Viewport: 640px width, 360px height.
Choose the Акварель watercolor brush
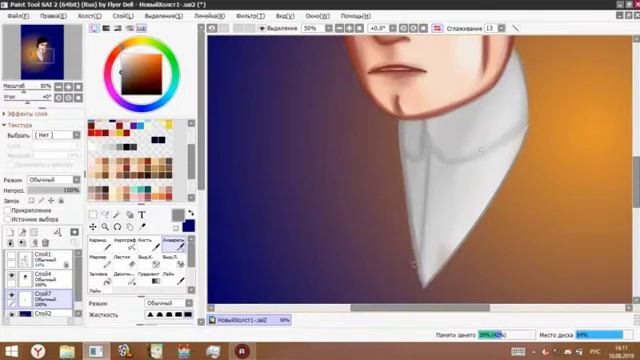coord(174,244)
